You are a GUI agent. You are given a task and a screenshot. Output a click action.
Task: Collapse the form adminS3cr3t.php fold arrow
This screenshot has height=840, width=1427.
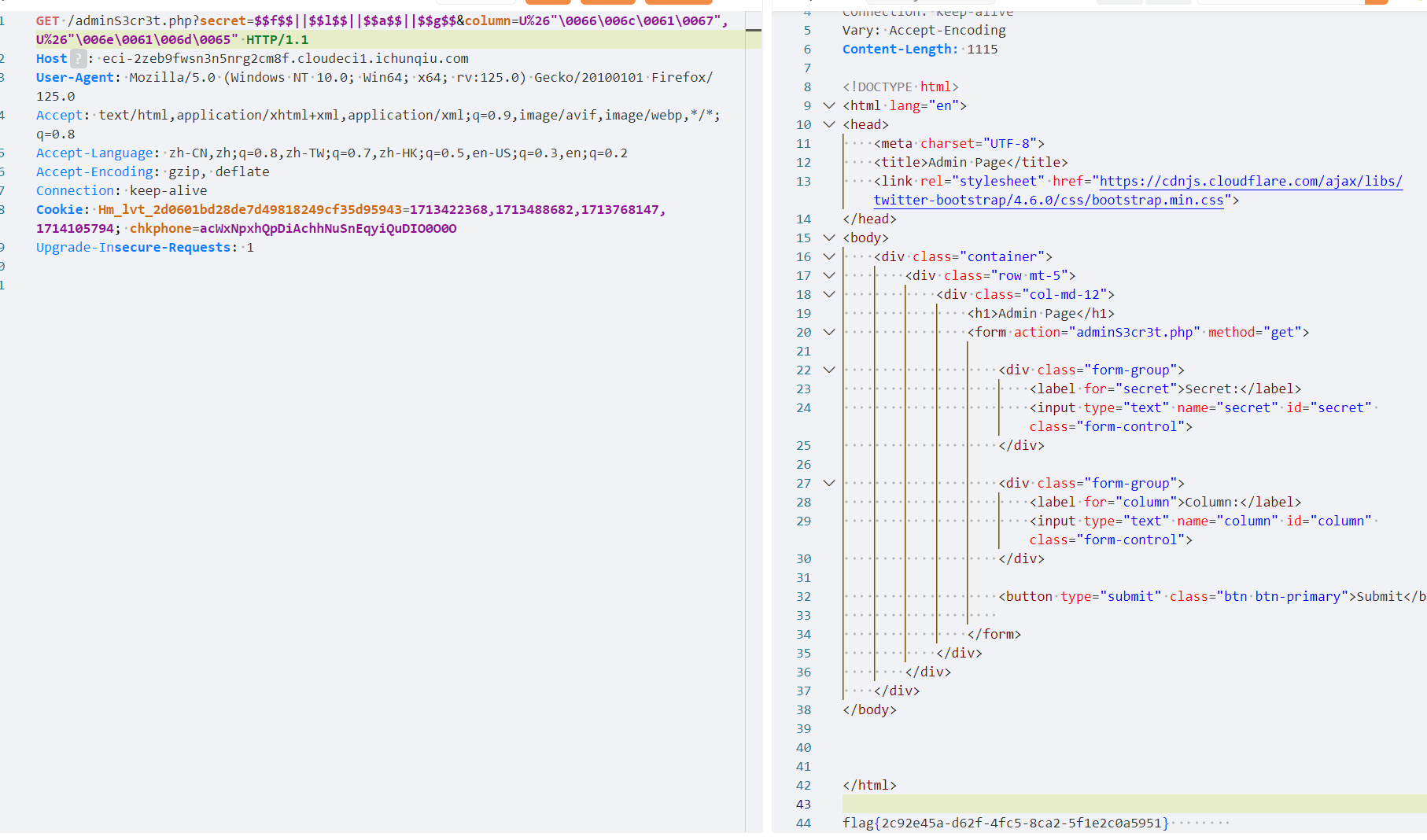828,332
